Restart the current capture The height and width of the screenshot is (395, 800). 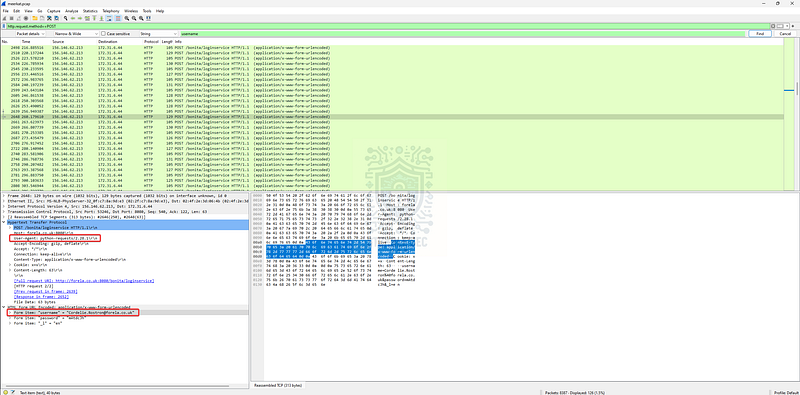pos(18,18)
